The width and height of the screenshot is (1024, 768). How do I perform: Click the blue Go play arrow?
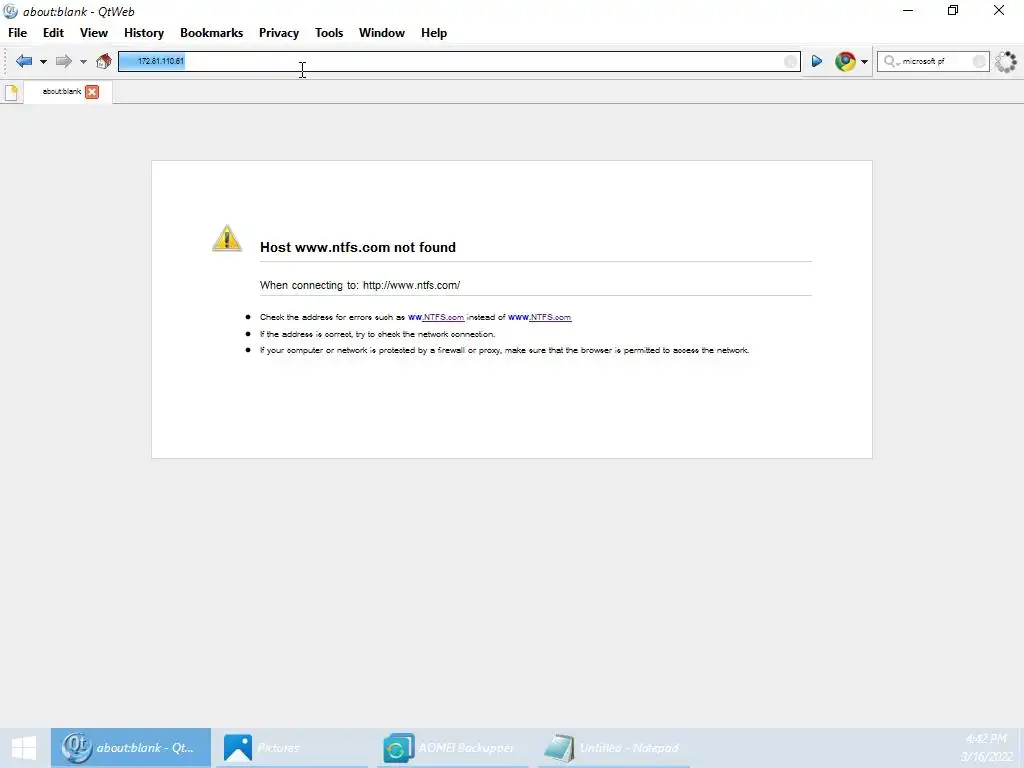pos(816,61)
